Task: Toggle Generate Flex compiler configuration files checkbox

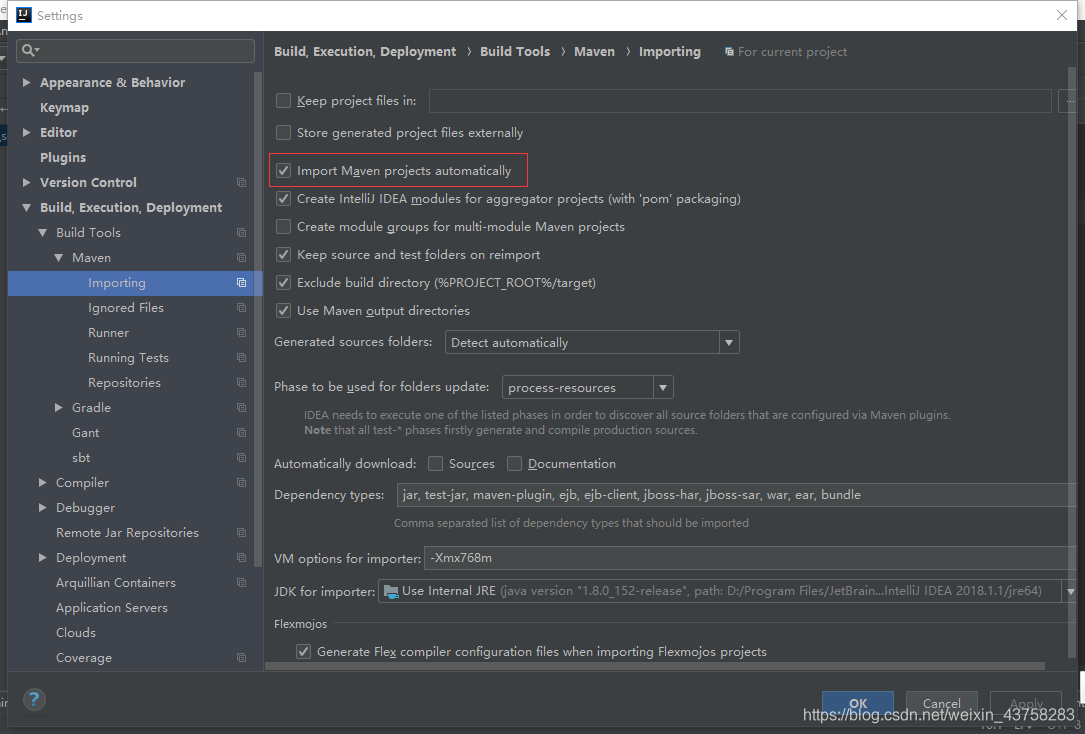Action: [x=303, y=652]
